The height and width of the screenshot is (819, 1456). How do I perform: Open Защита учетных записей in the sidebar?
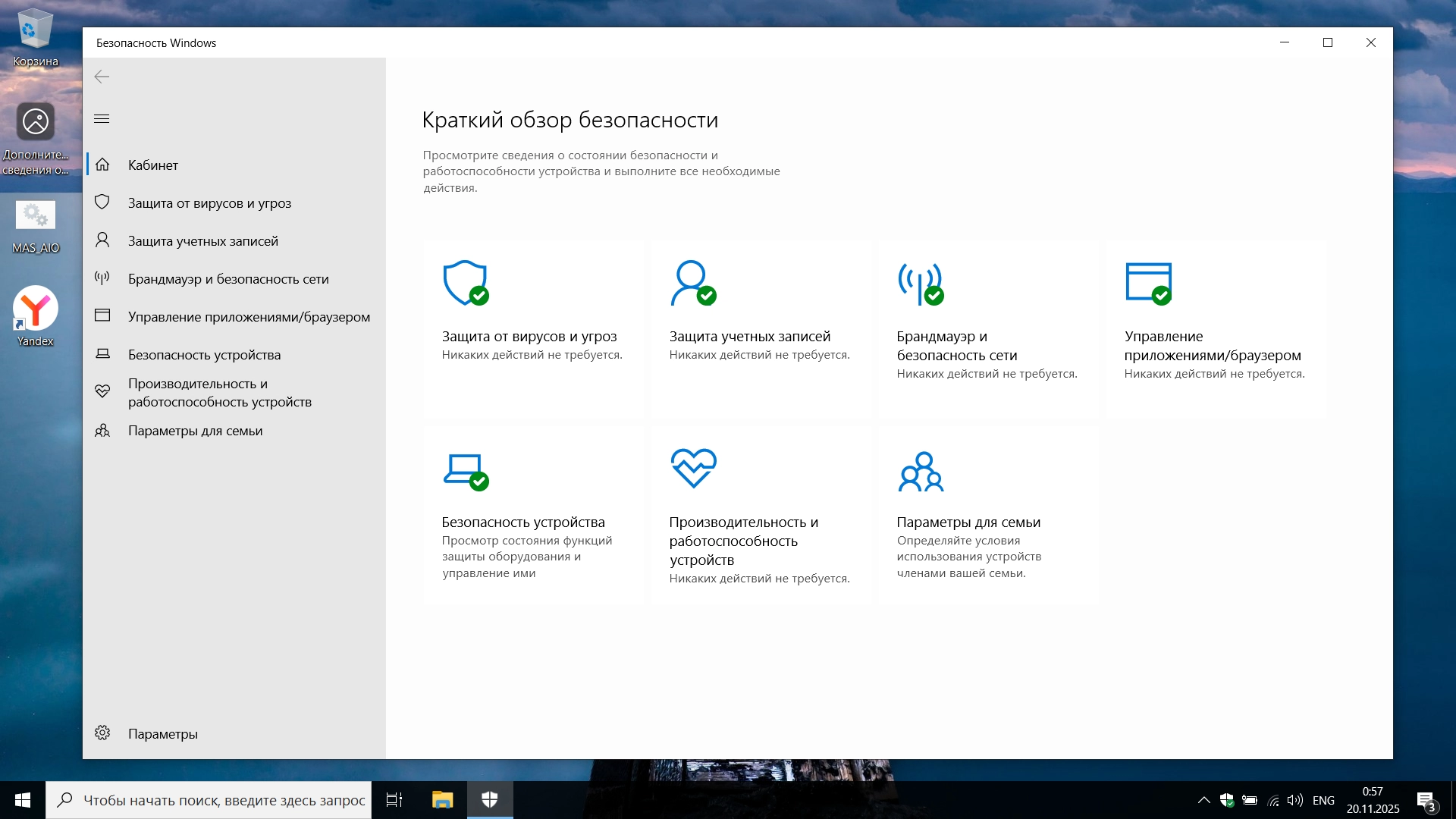pyautogui.click(x=202, y=240)
